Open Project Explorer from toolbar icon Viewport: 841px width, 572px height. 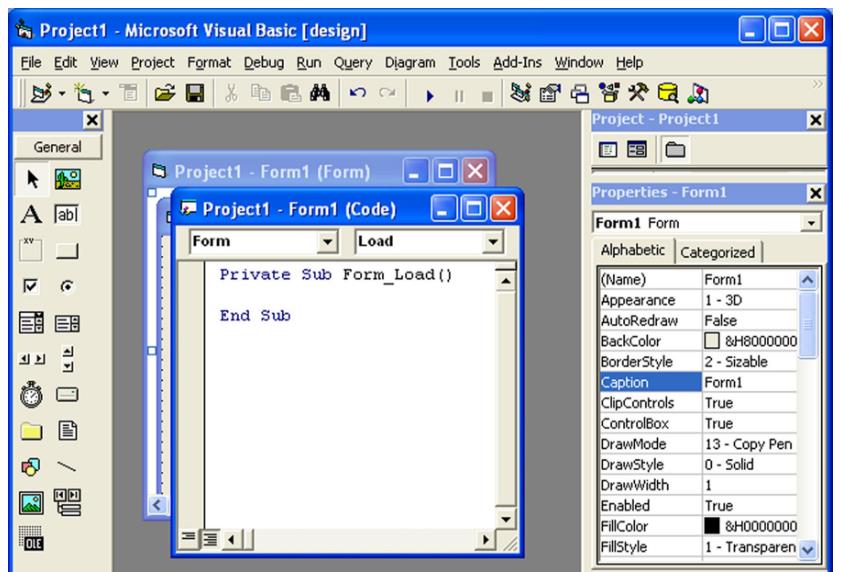pyautogui.click(x=520, y=93)
